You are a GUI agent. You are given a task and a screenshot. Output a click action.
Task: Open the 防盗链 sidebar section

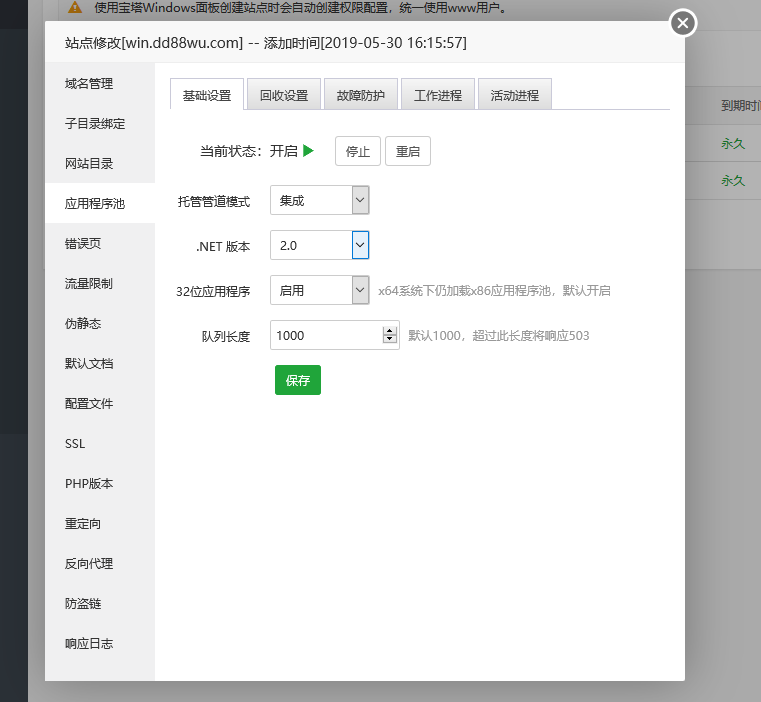coord(100,603)
